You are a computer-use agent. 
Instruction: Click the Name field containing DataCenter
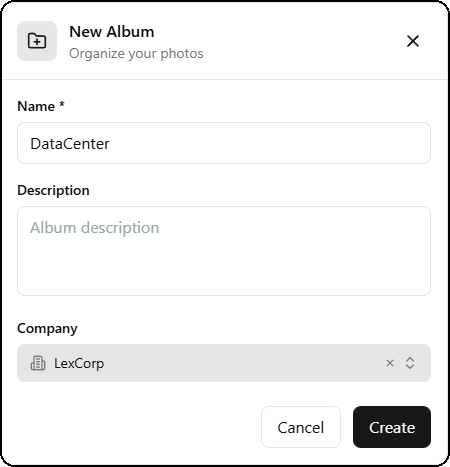(224, 143)
